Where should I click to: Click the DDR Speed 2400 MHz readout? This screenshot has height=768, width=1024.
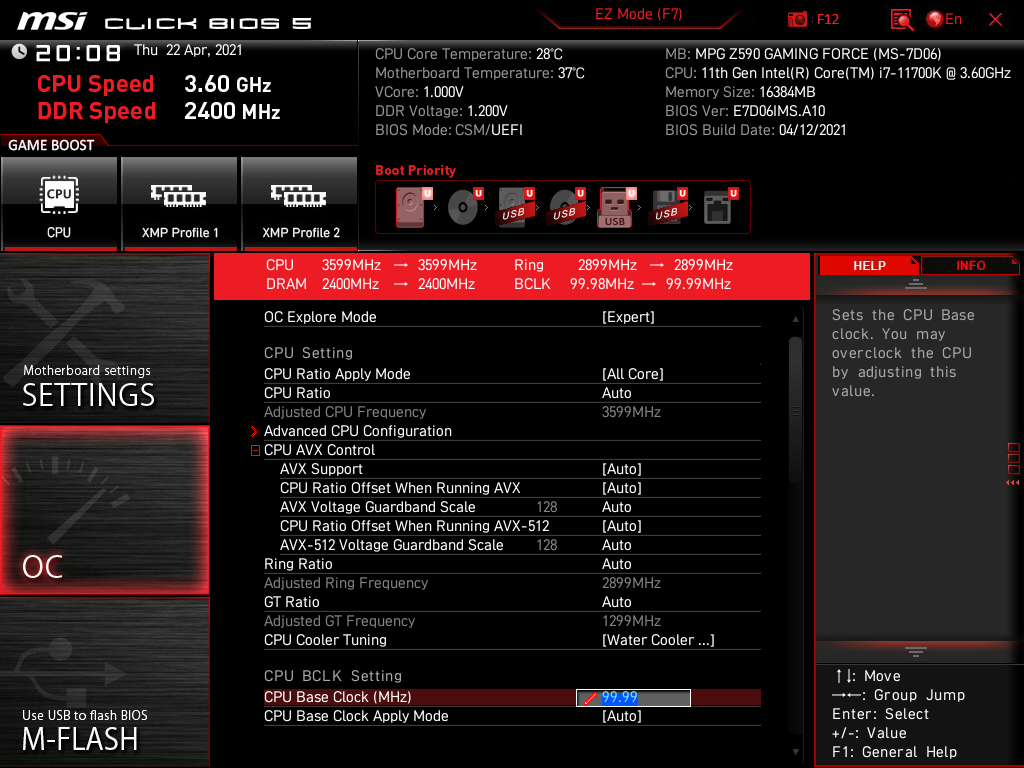(159, 111)
